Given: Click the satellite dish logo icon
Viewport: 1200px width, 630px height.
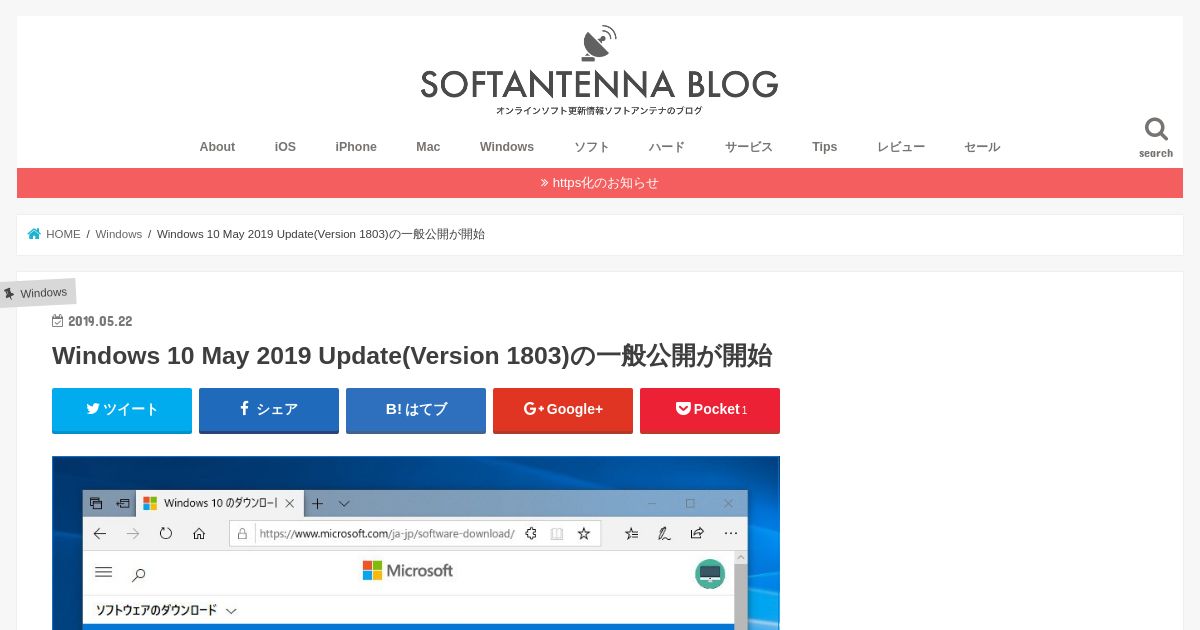Looking at the screenshot, I should (x=599, y=44).
